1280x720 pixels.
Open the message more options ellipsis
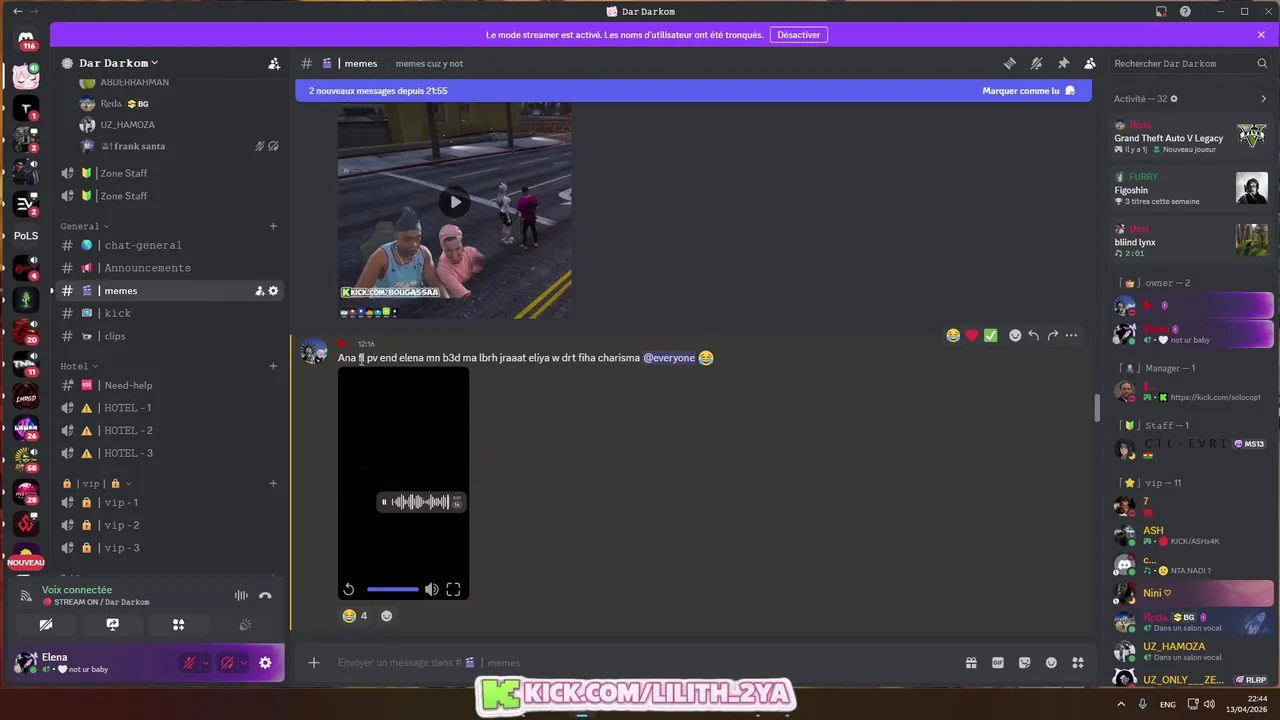(x=1072, y=335)
